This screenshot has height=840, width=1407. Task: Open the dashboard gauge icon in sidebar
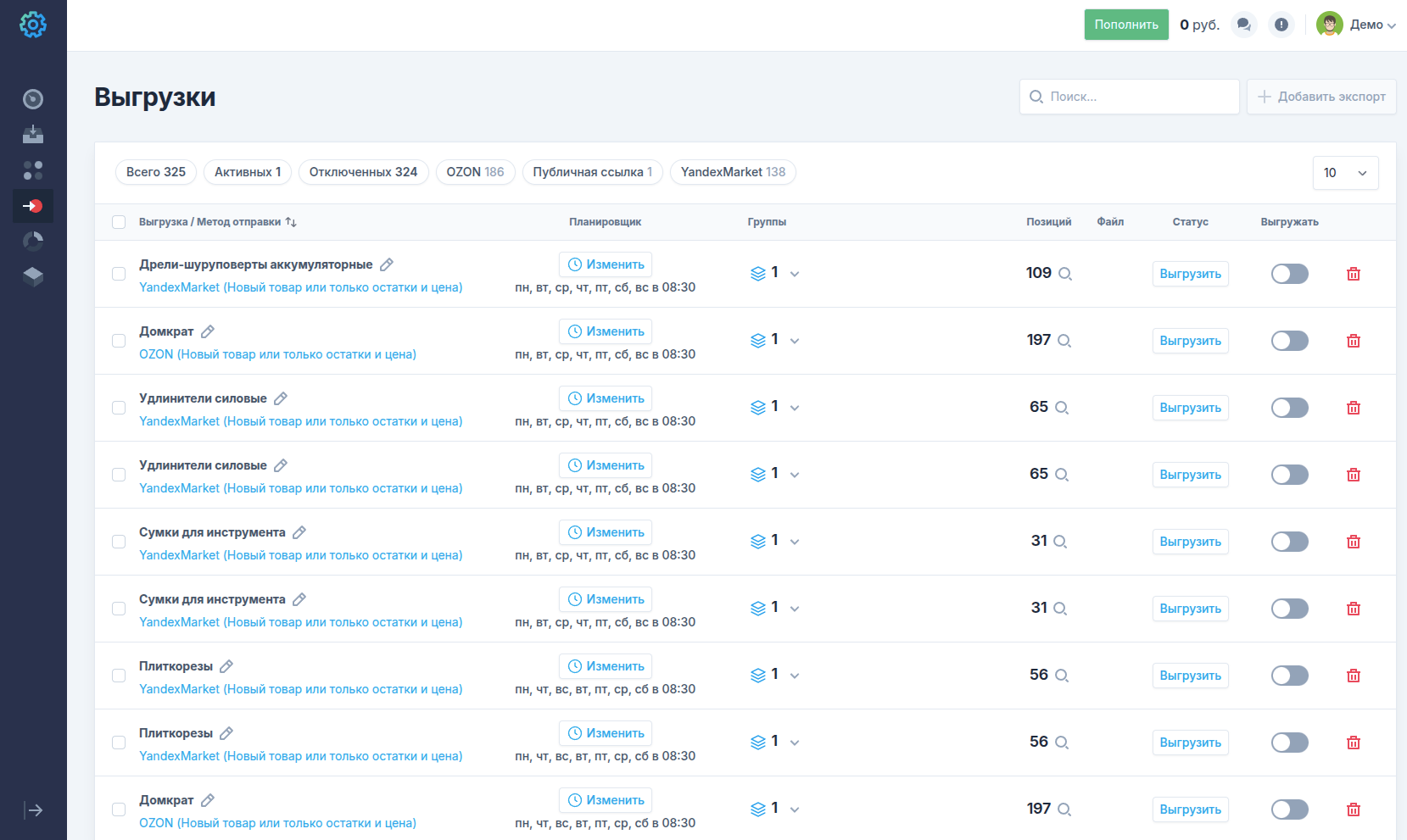click(33, 99)
